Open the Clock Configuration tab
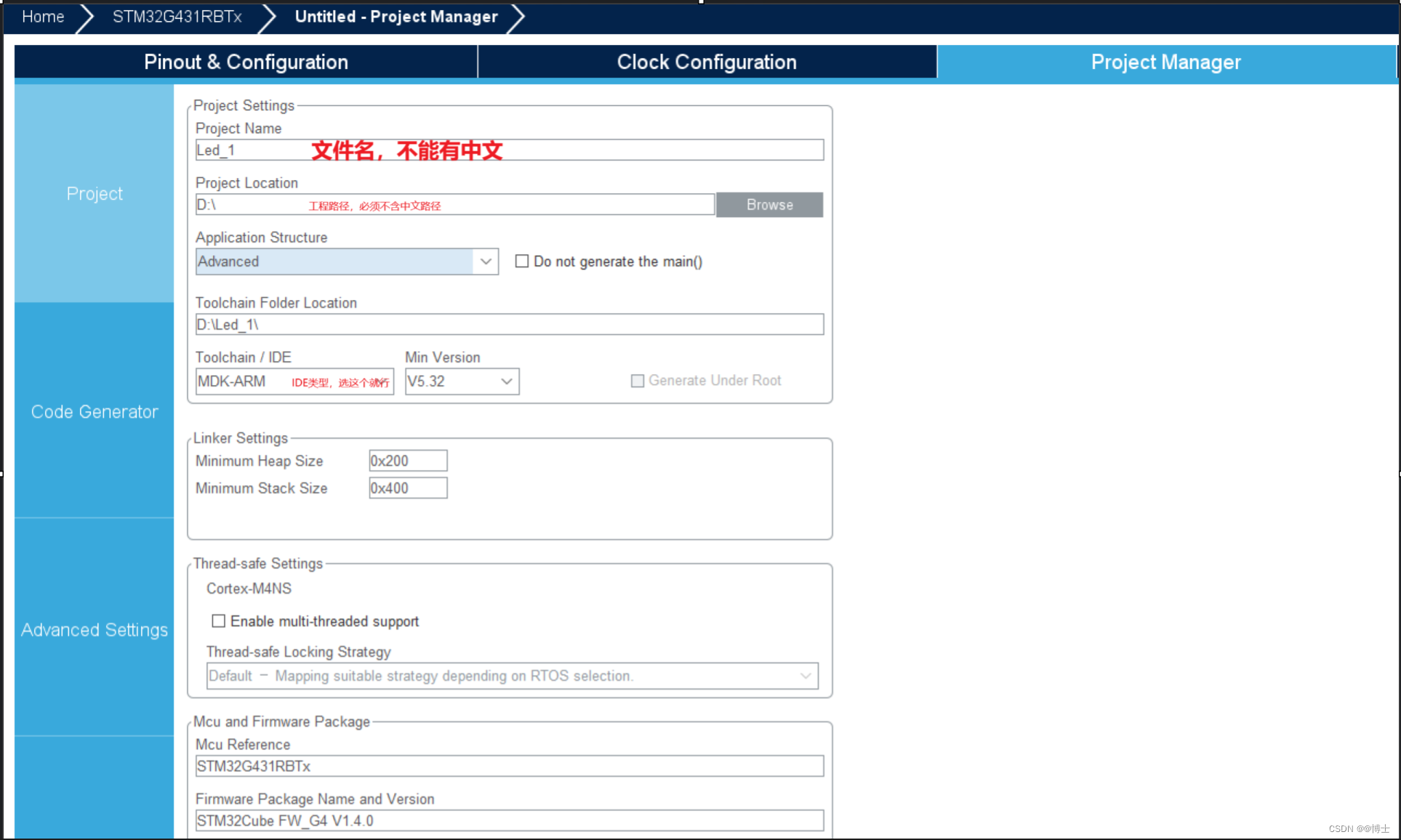This screenshot has height=840, width=1401. (x=707, y=62)
